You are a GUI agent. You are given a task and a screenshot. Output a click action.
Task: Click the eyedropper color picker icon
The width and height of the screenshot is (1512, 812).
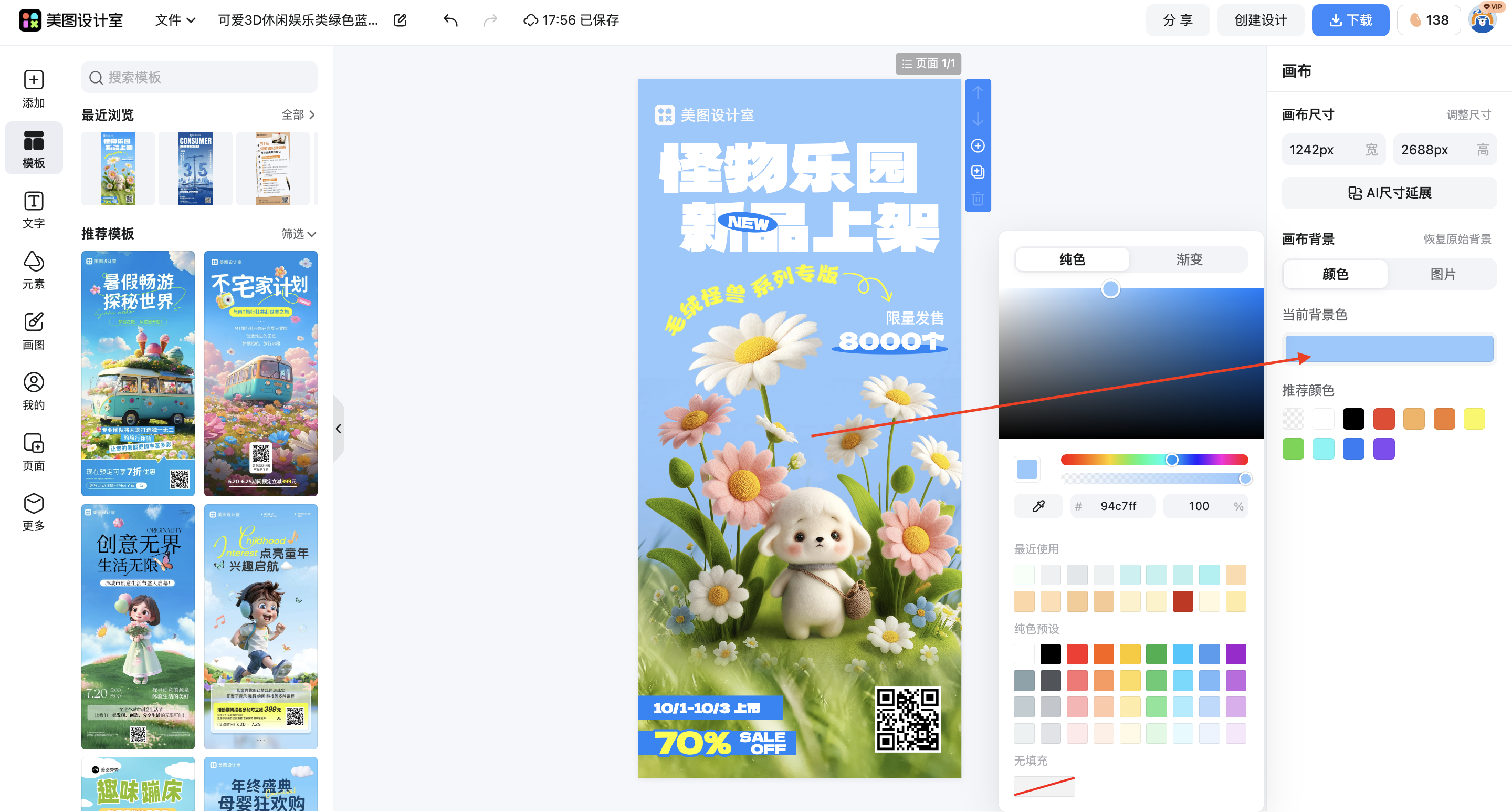pyautogui.click(x=1038, y=505)
